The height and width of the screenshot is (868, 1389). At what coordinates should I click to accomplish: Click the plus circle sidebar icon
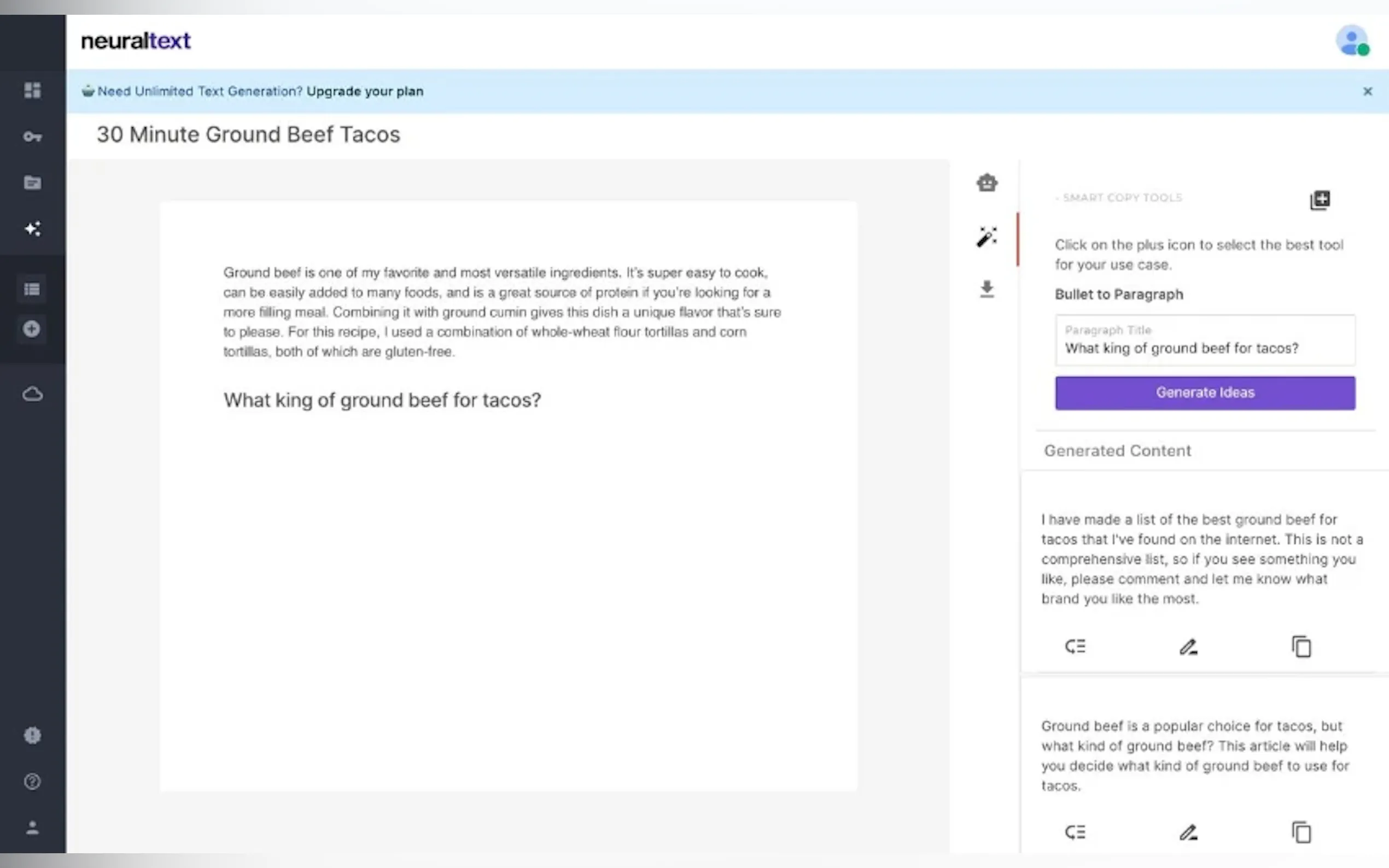32,329
